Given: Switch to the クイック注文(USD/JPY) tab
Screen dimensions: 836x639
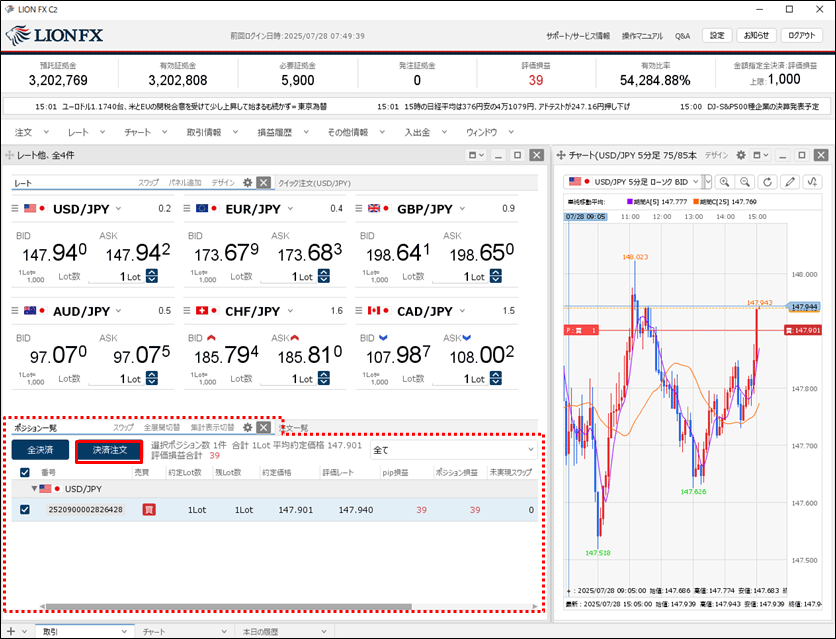Looking at the screenshot, I should (x=314, y=183).
